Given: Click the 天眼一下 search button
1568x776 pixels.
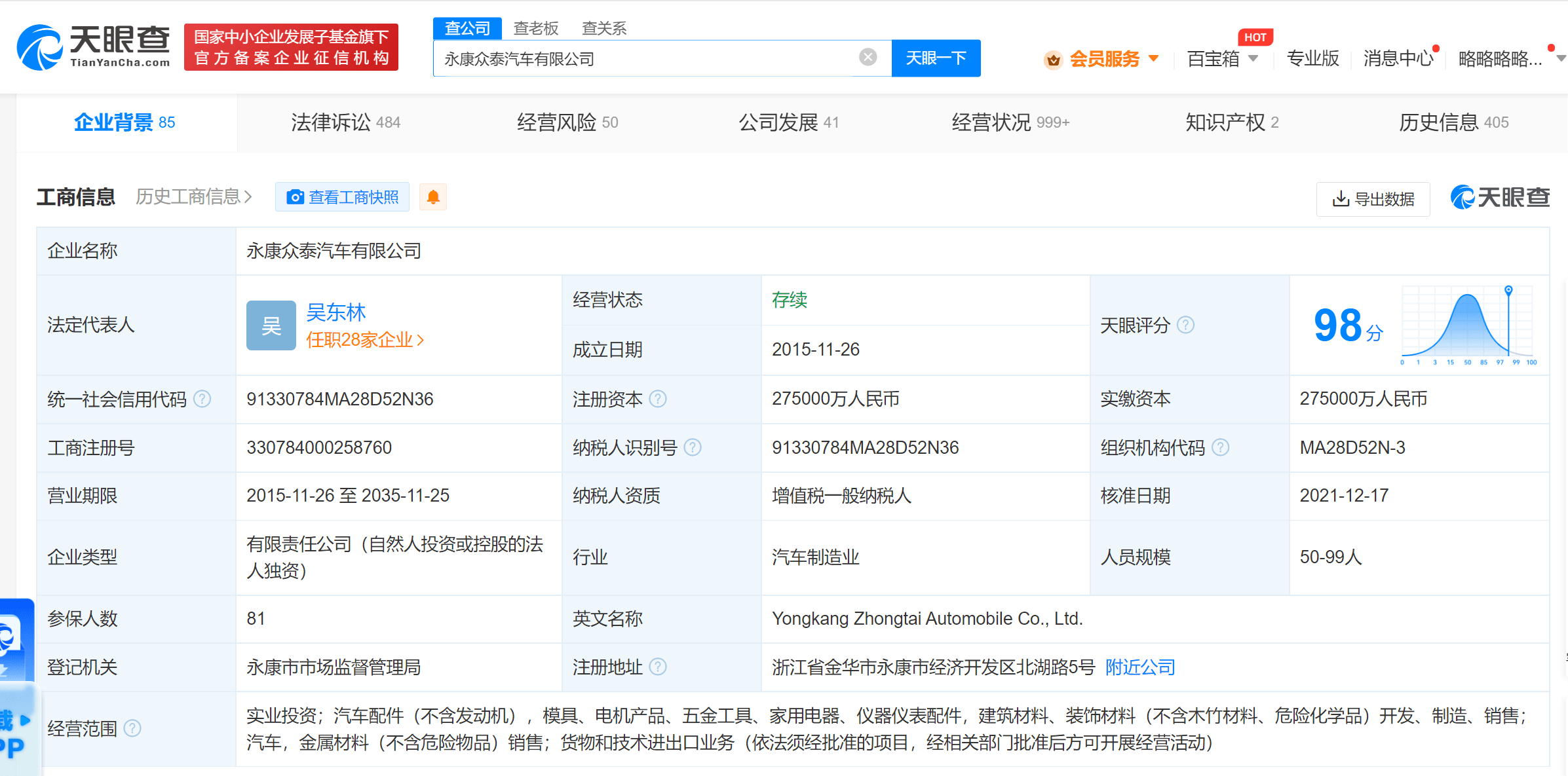Looking at the screenshot, I should click(936, 58).
